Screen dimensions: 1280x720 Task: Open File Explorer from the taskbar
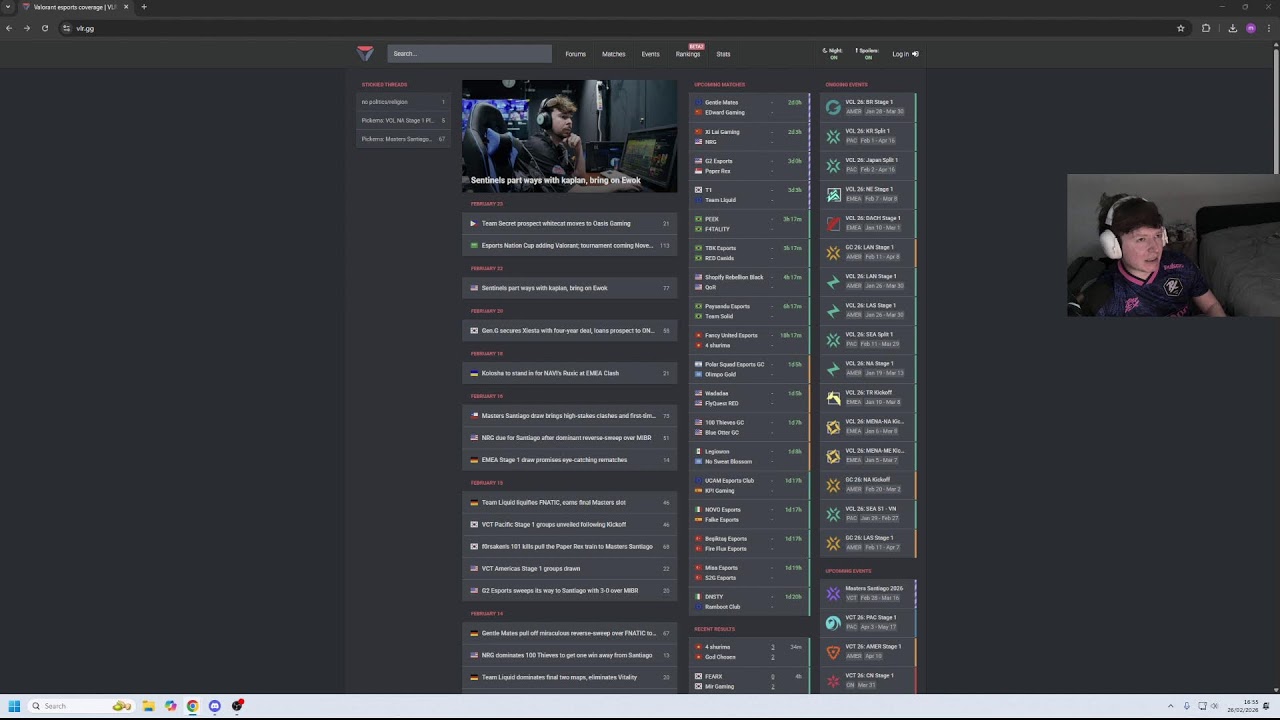[148, 706]
